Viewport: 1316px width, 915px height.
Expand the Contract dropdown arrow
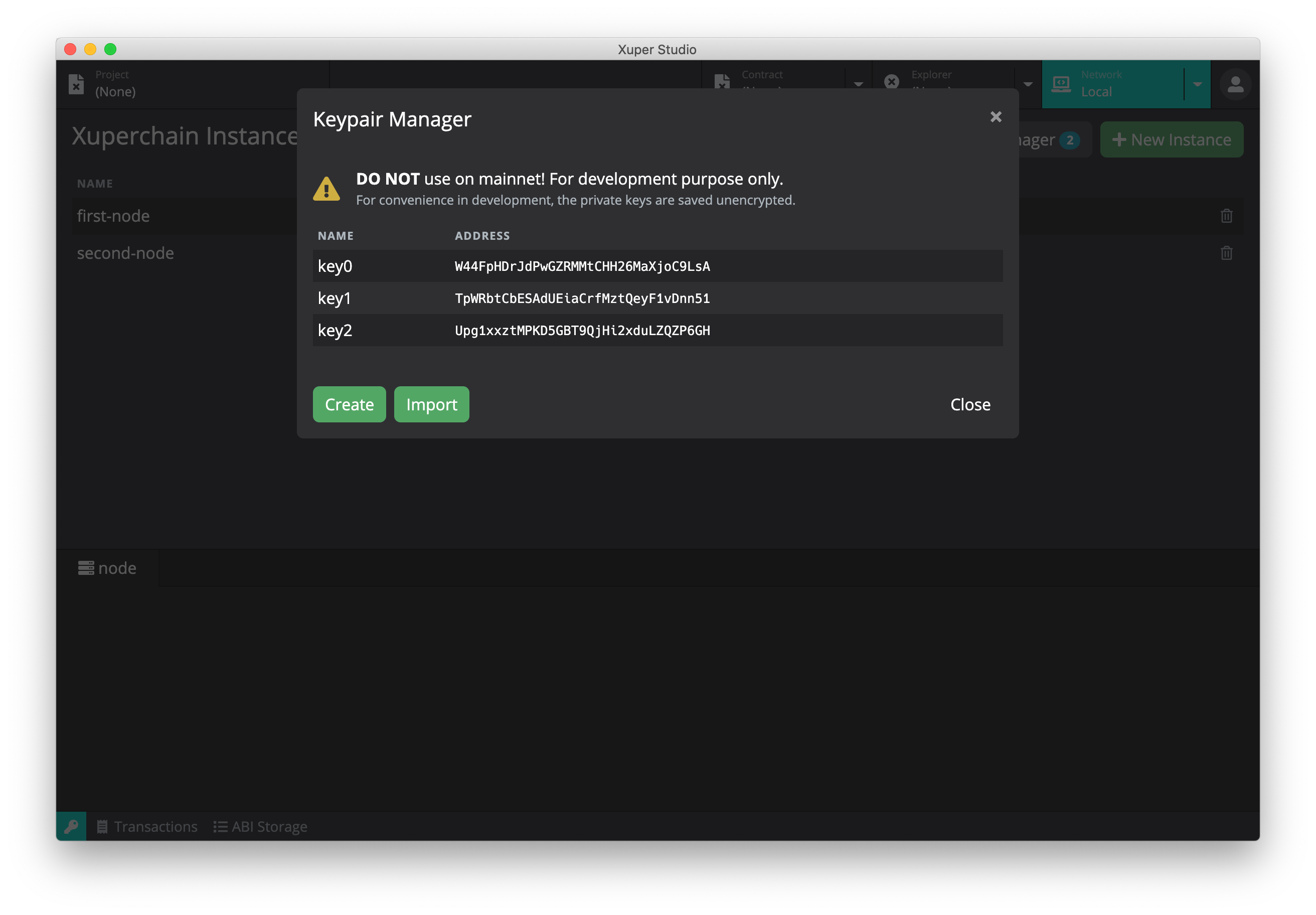858,84
